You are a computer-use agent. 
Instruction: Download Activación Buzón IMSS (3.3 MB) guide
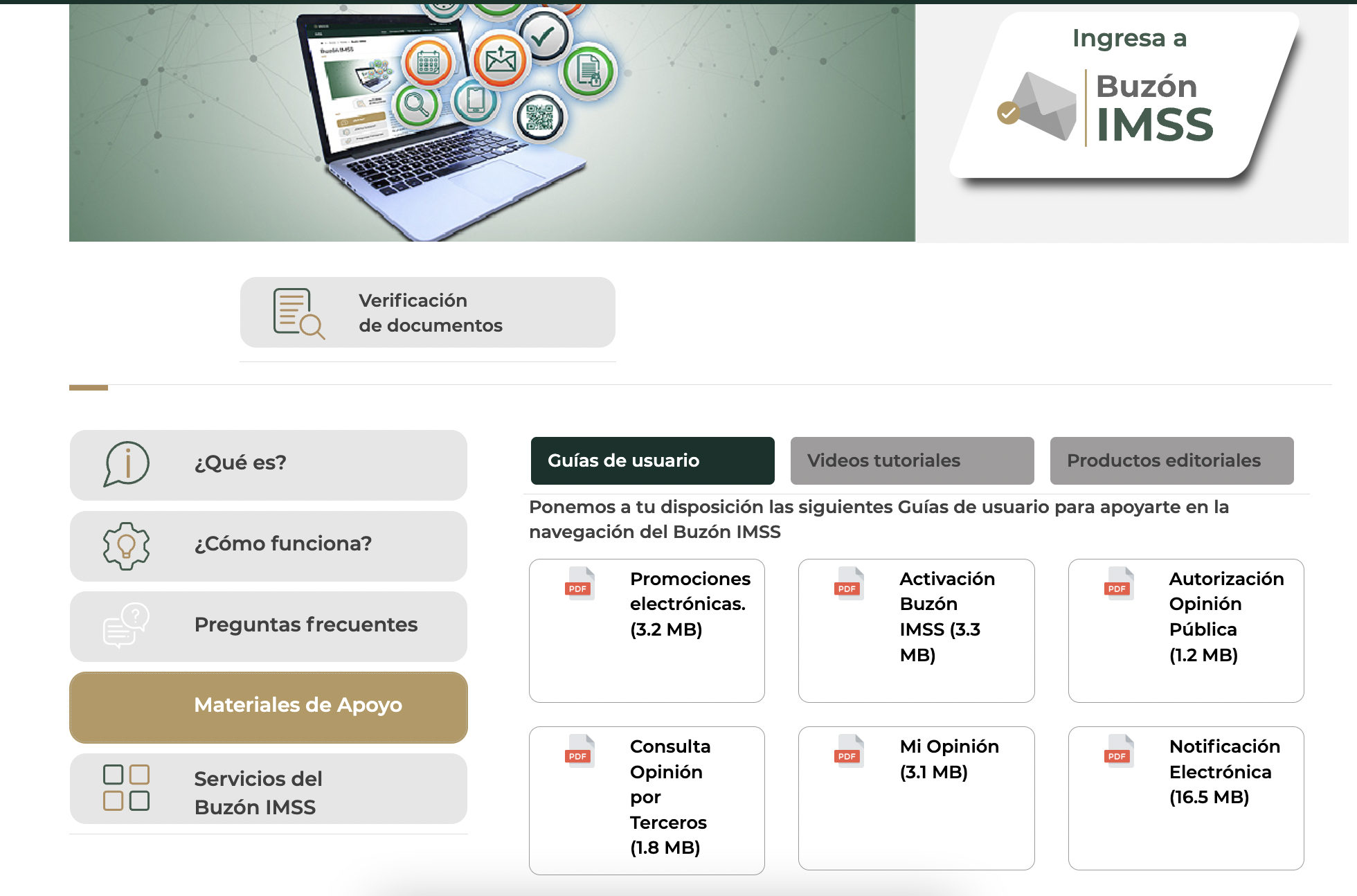pos(916,631)
